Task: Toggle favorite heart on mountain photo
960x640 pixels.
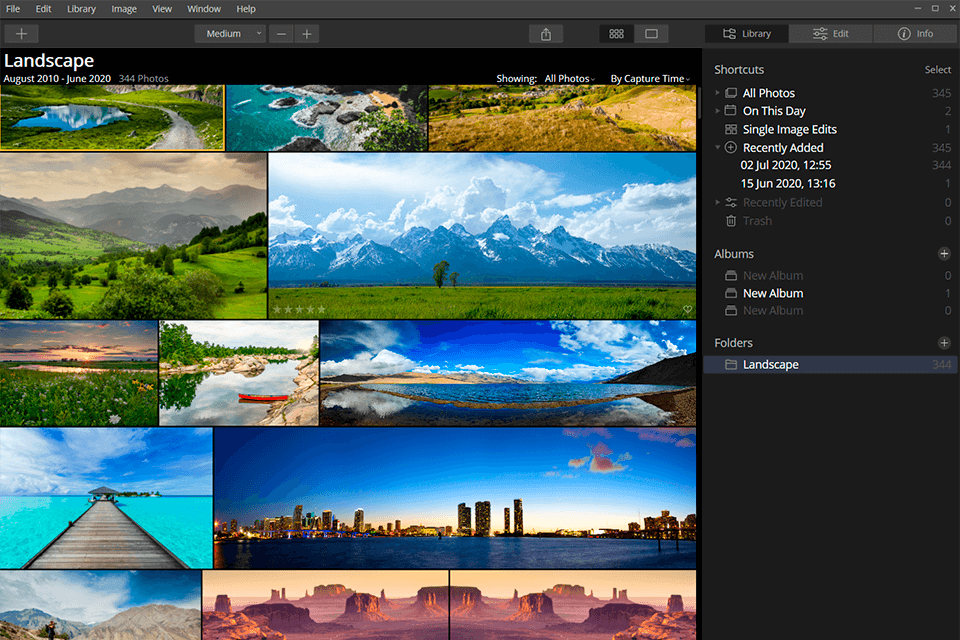Action: click(x=687, y=311)
